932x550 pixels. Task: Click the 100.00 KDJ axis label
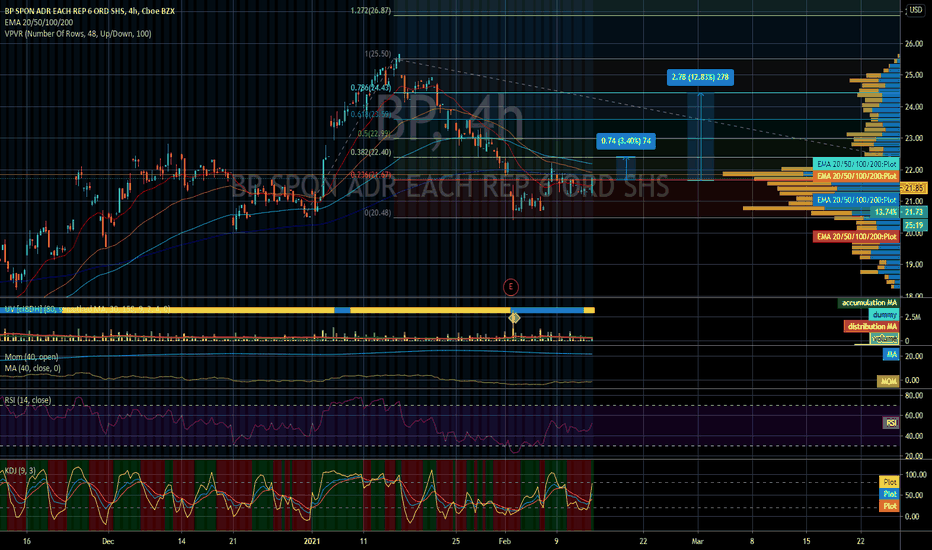point(915,474)
